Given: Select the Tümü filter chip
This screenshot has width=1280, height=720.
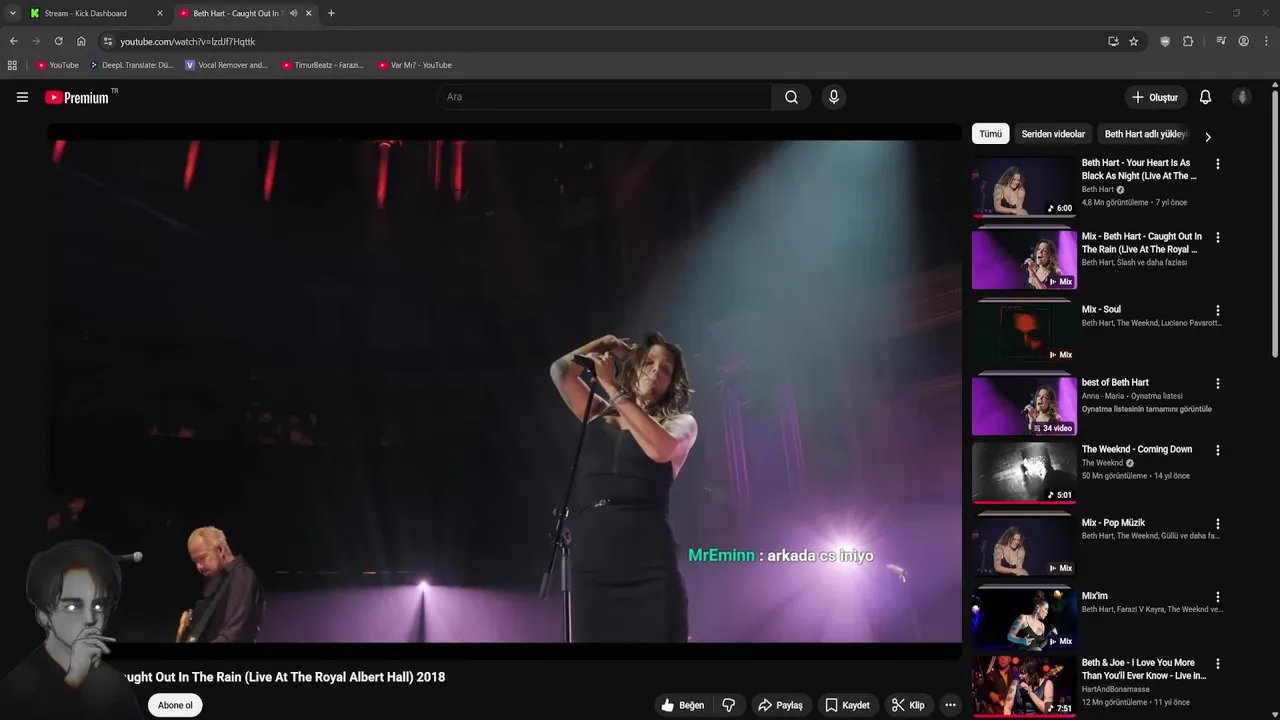Looking at the screenshot, I should 990,134.
